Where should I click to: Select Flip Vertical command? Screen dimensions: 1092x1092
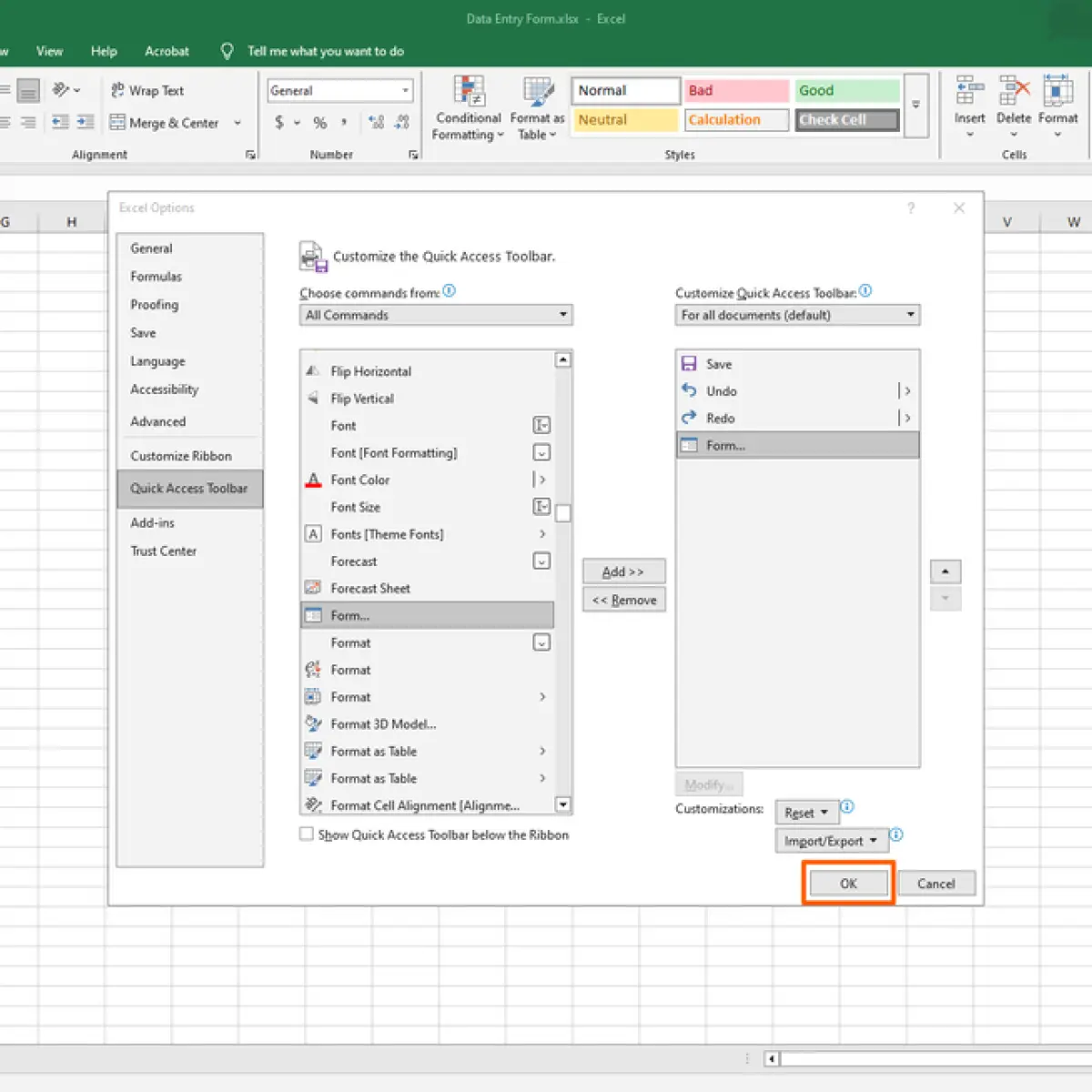point(427,399)
